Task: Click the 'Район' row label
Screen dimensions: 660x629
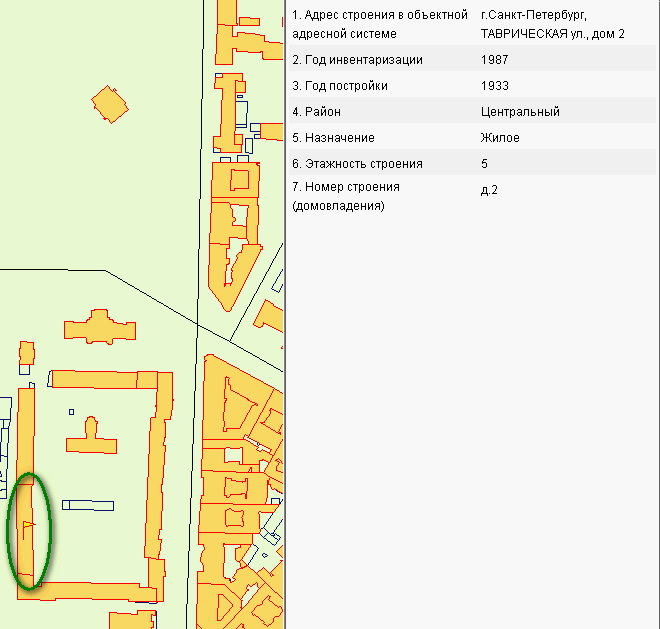Action: 318,112
